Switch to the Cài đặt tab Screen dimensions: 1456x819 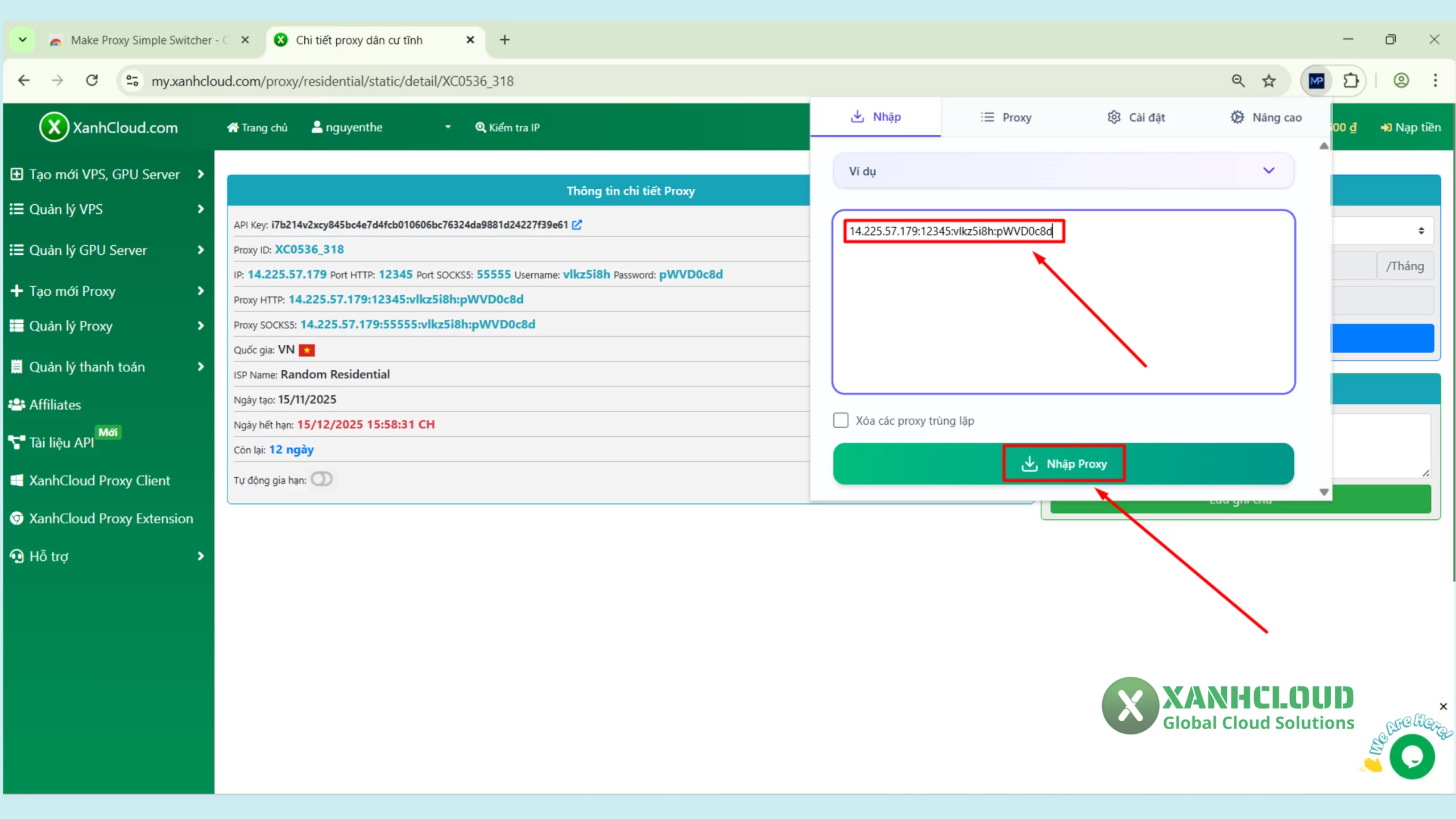pyautogui.click(x=1137, y=117)
